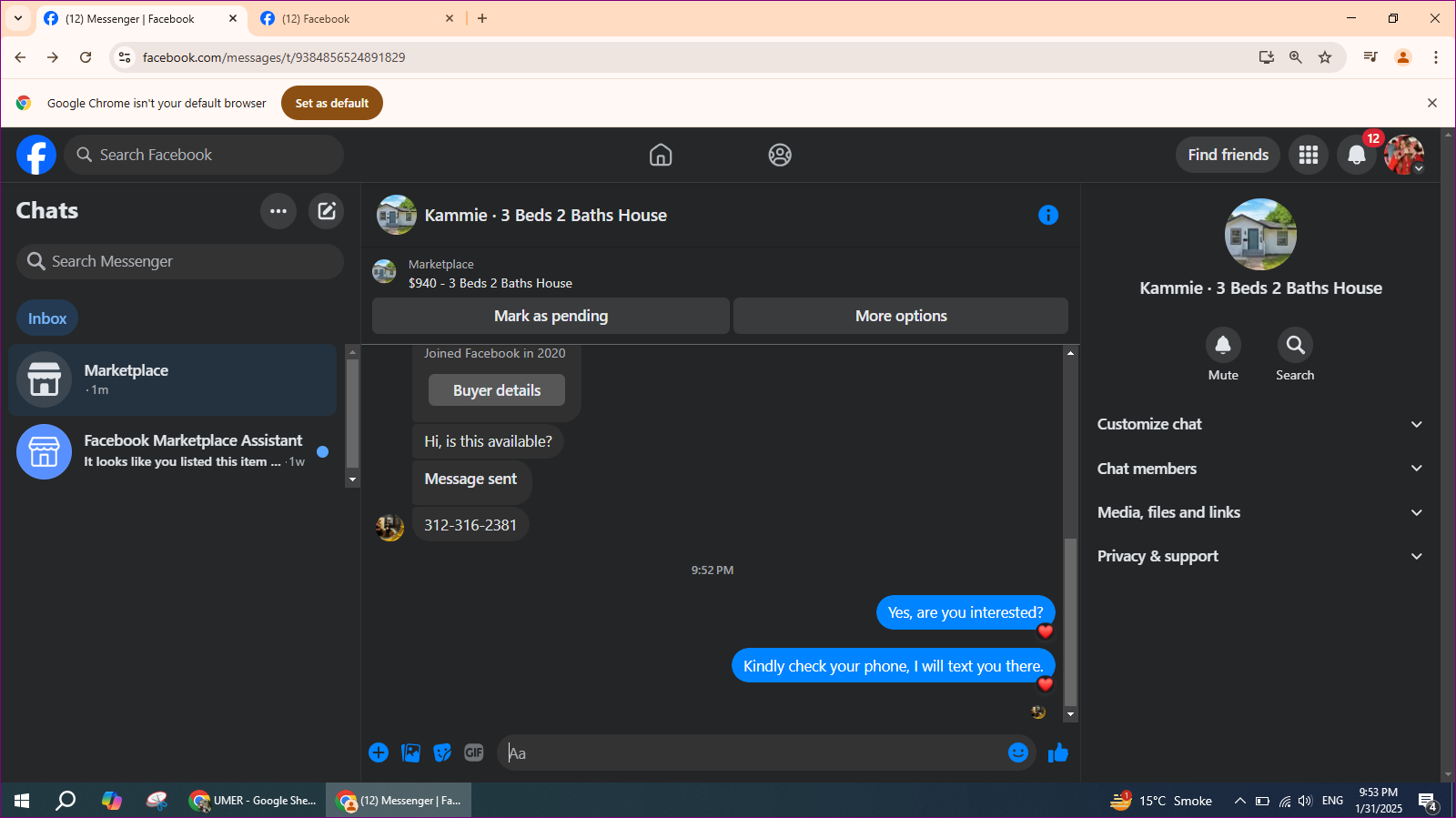Mute the Kammie conversation
This screenshot has width=1456, height=818.
pos(1223,345)
